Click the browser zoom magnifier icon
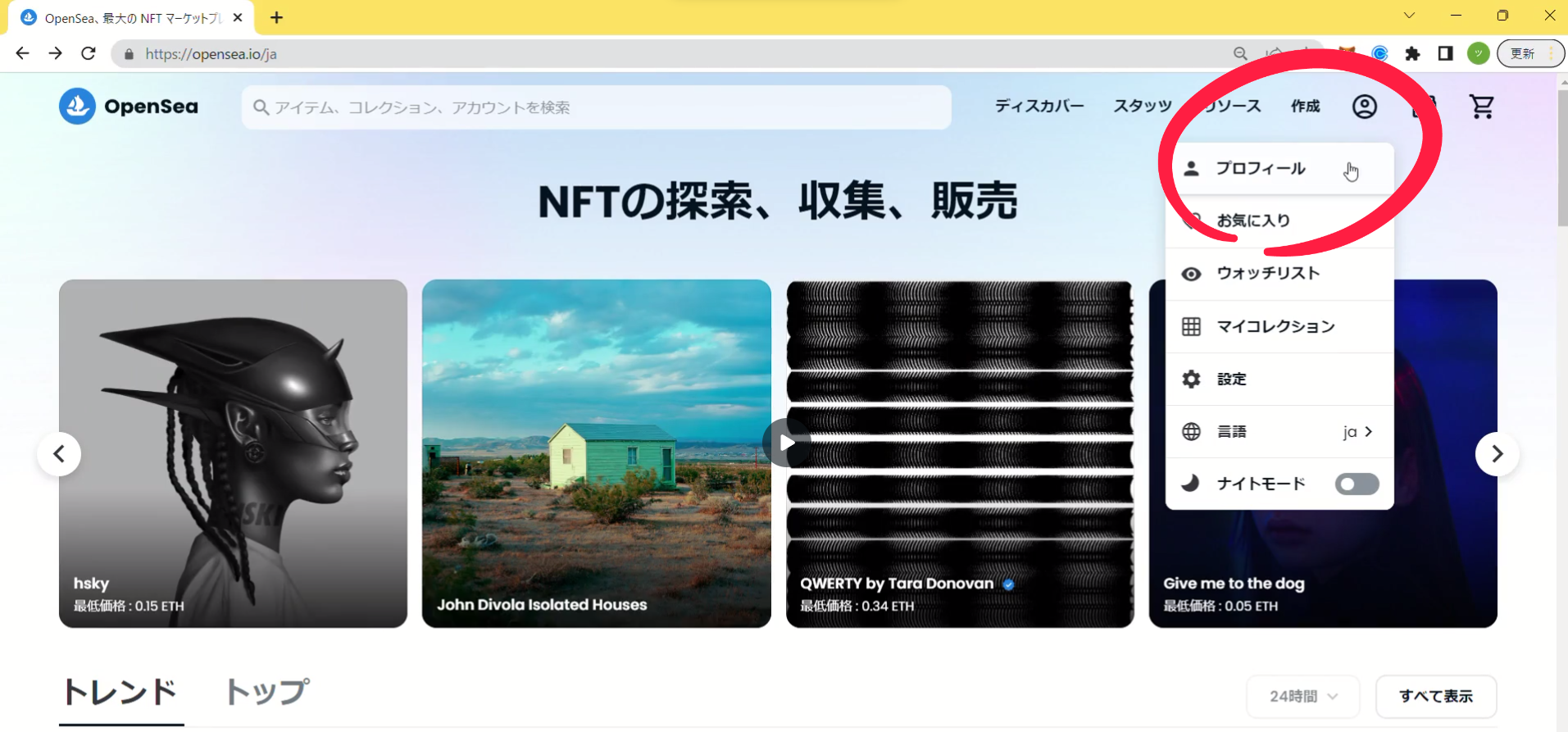This screenshot has width=1568, height=732. pyautogui.click(x=1240, y=54)
